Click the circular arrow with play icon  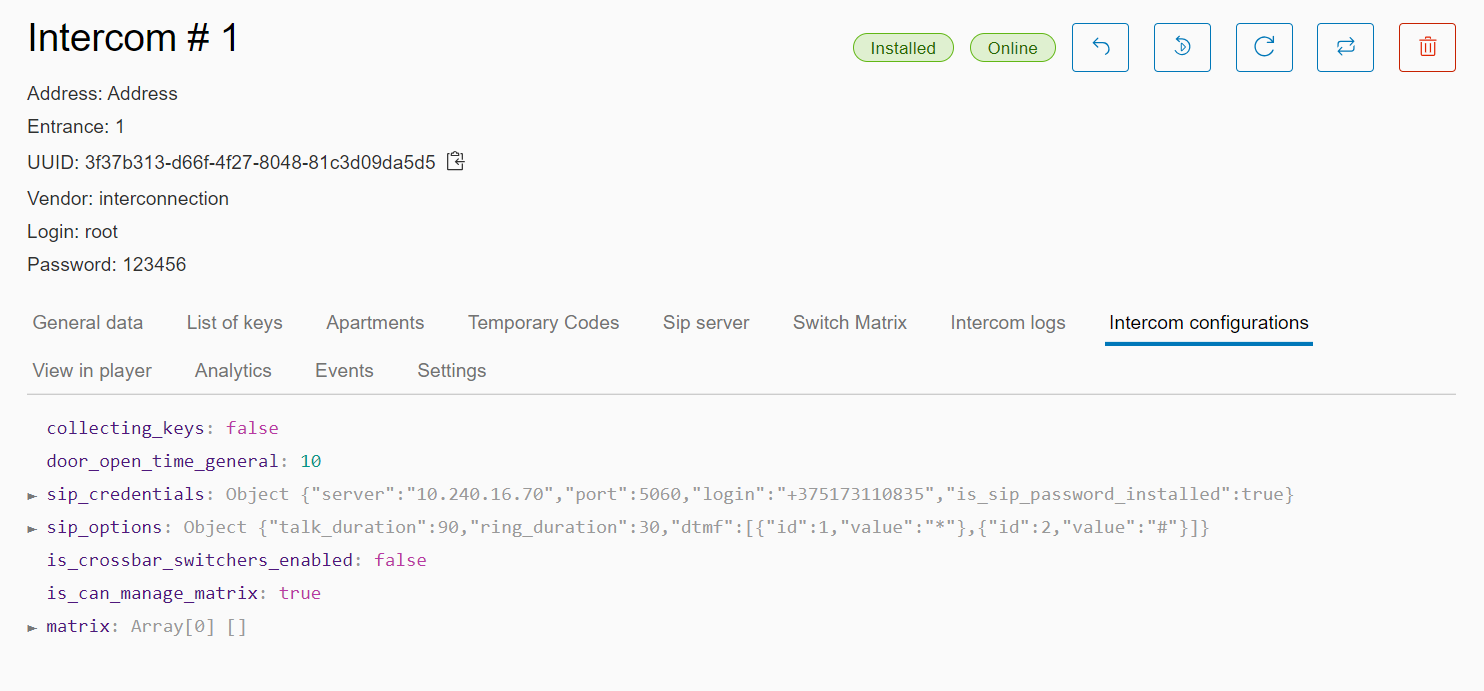pyautogui.click(x=1182, y=47)
